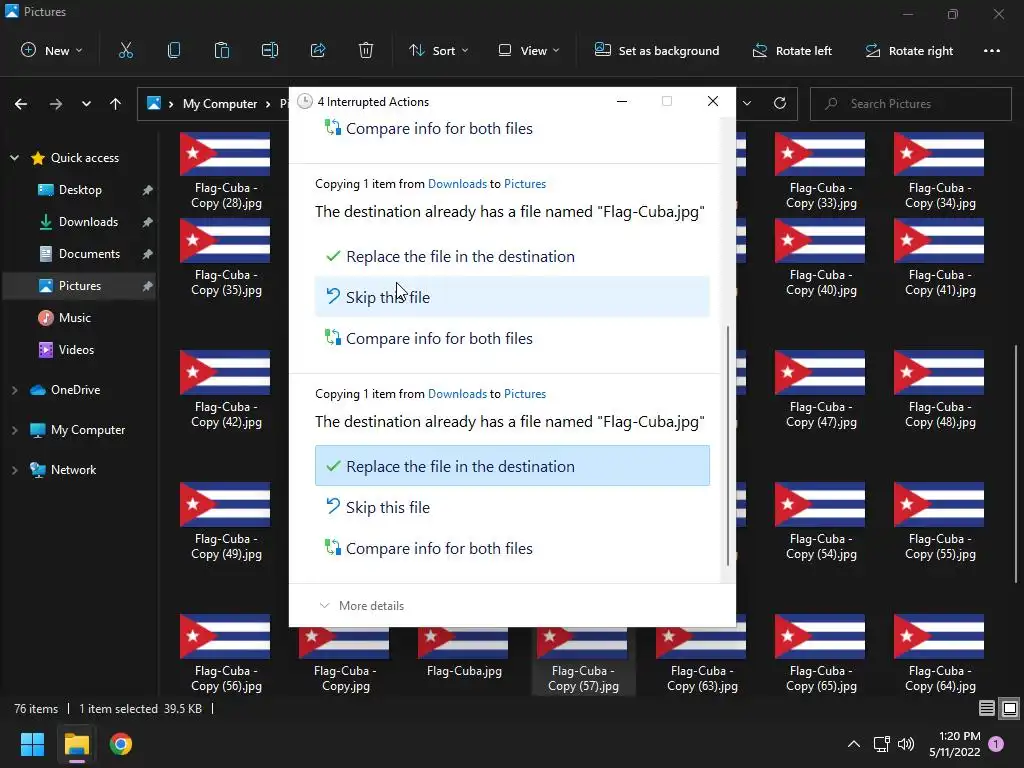The image size is (1024, 768).
Task: Close the Interrupted Actions dialog
Action: (x=713, y=101)
